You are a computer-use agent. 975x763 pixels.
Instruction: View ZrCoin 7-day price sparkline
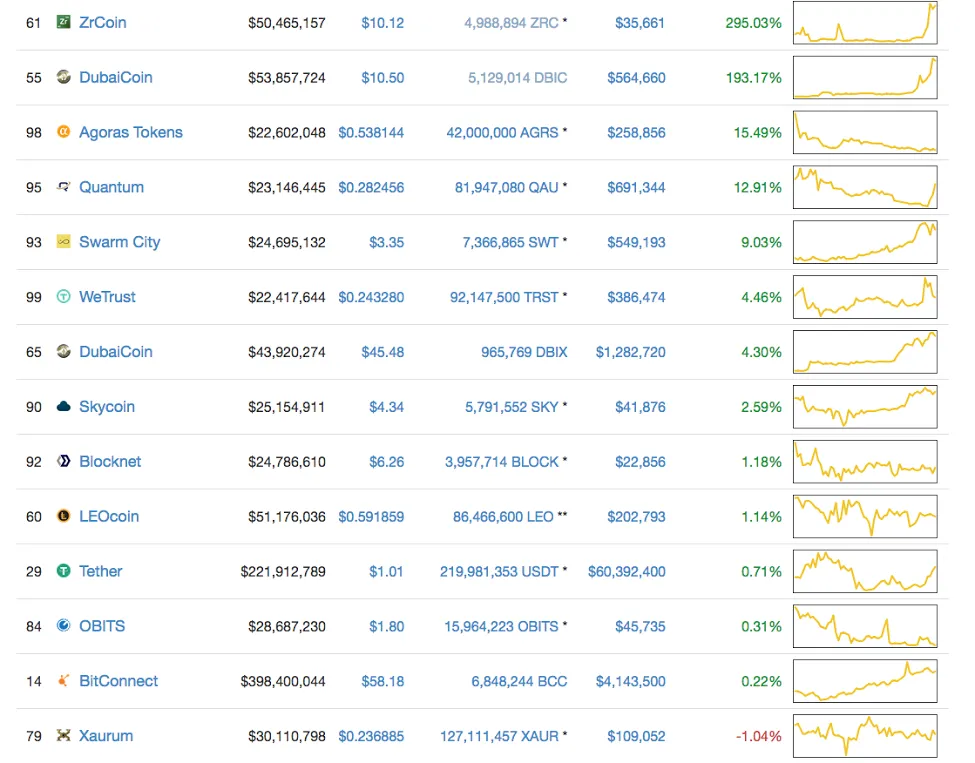pos(865,22)
